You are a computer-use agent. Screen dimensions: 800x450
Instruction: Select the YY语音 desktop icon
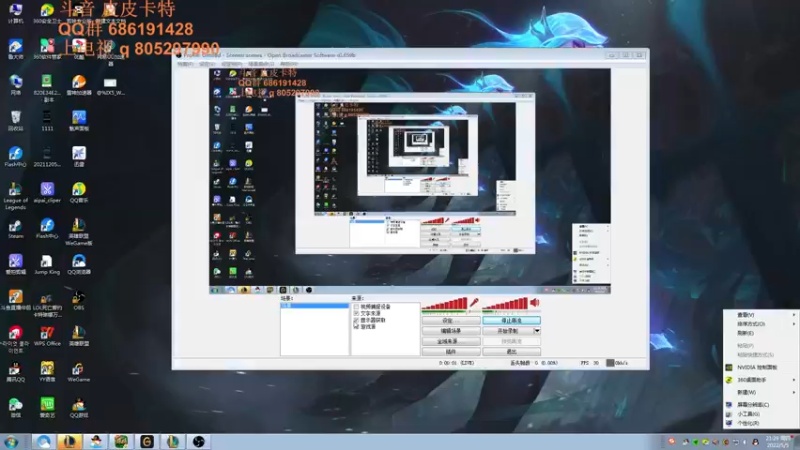pos(47,372)
